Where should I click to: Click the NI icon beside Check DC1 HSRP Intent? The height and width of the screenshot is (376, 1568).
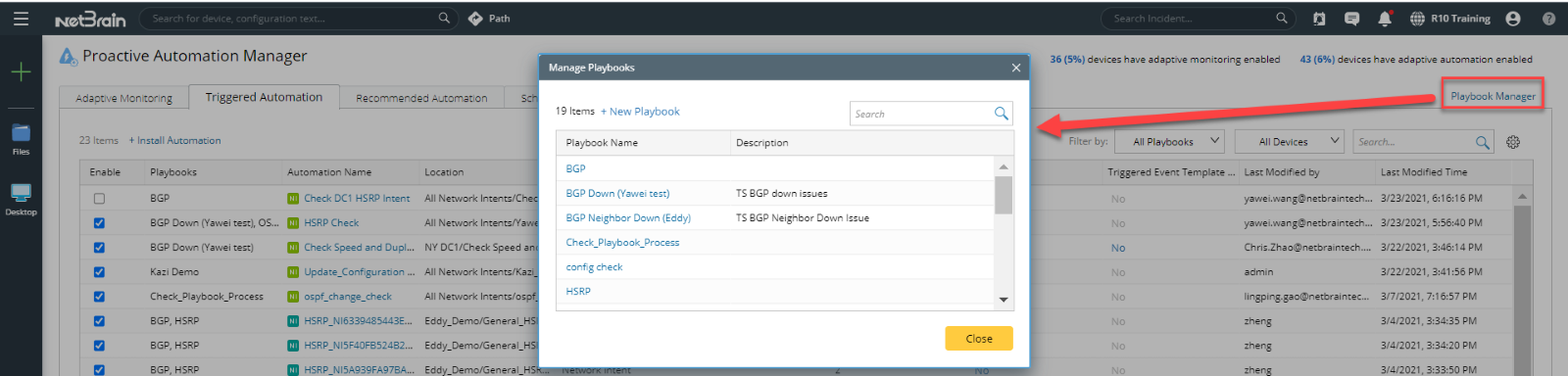tap(293, 199)
